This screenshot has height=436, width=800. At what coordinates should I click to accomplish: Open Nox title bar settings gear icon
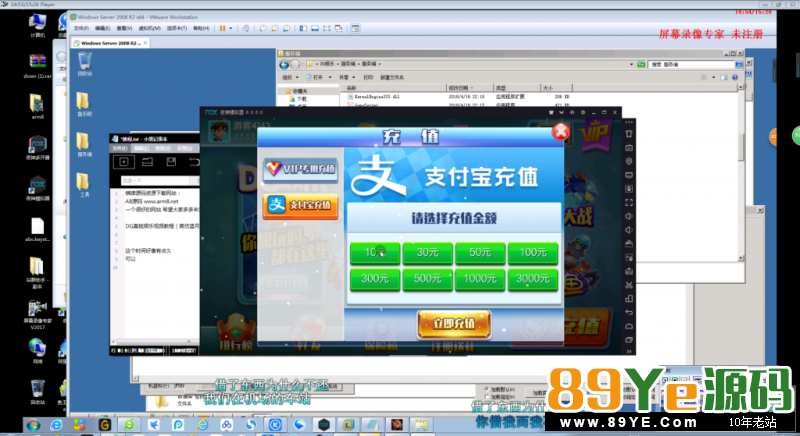(x=583, y=112)
